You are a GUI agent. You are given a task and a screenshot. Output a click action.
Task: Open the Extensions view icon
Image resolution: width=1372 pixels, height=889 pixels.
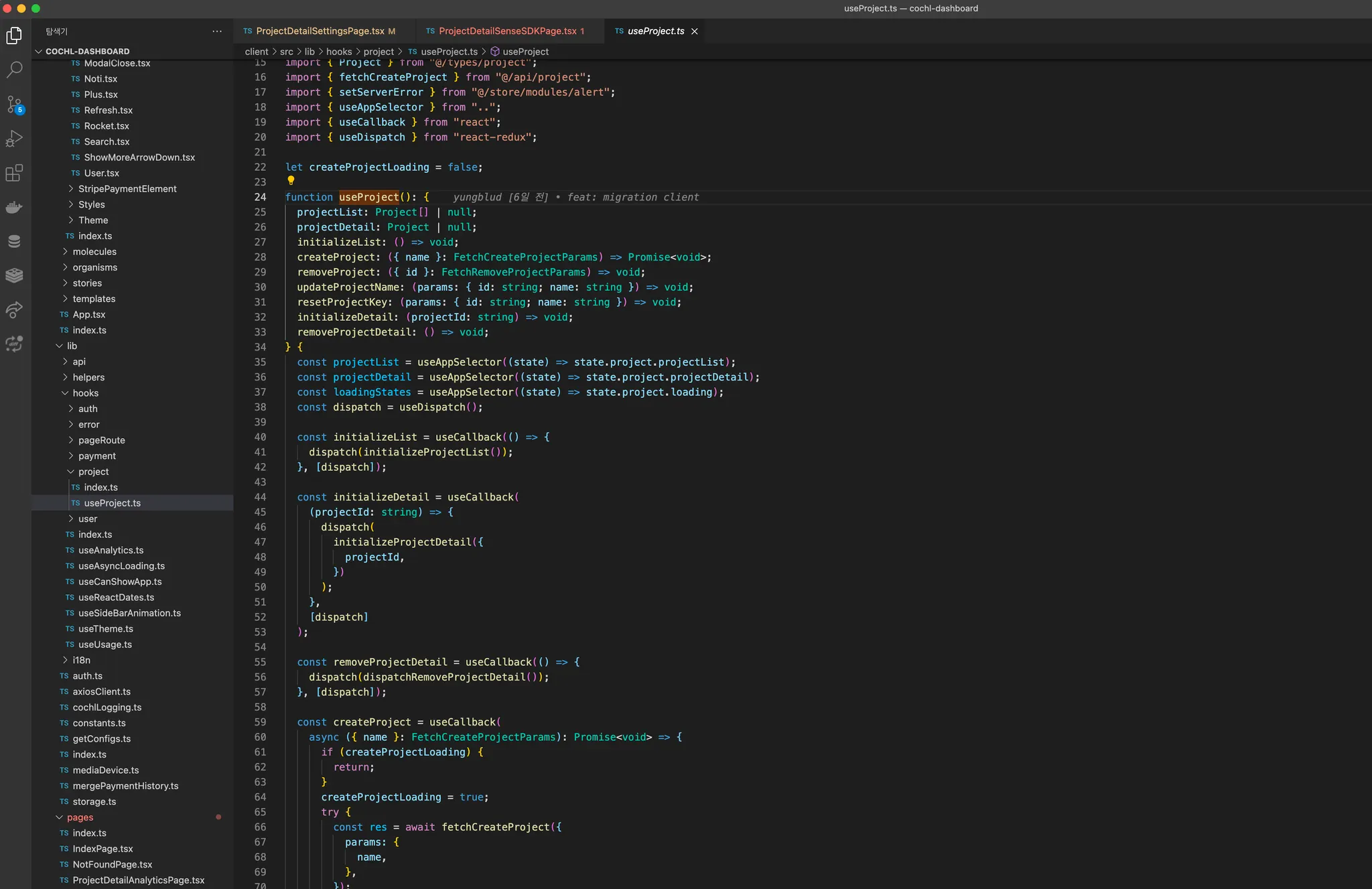14,173
